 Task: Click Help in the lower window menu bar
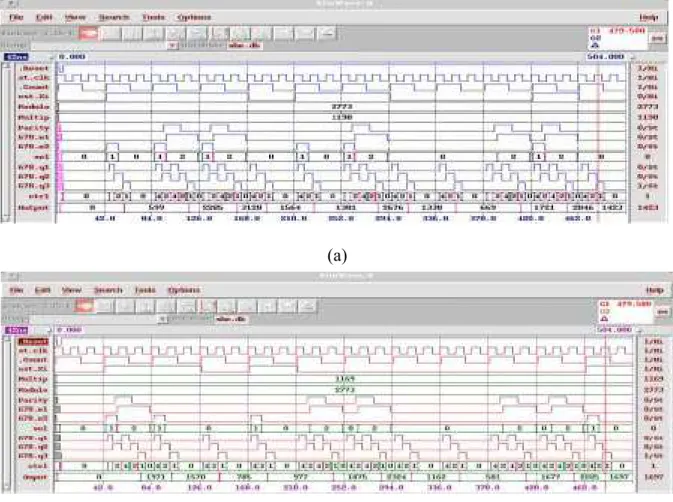[x=655, y=290]
